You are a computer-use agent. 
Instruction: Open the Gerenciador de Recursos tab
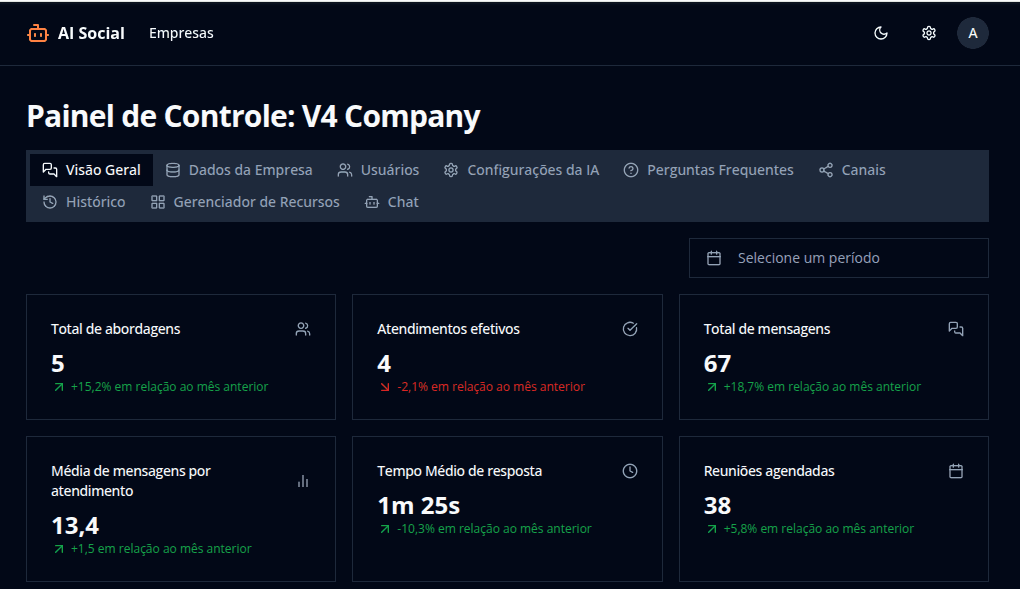tap(245, 202)
